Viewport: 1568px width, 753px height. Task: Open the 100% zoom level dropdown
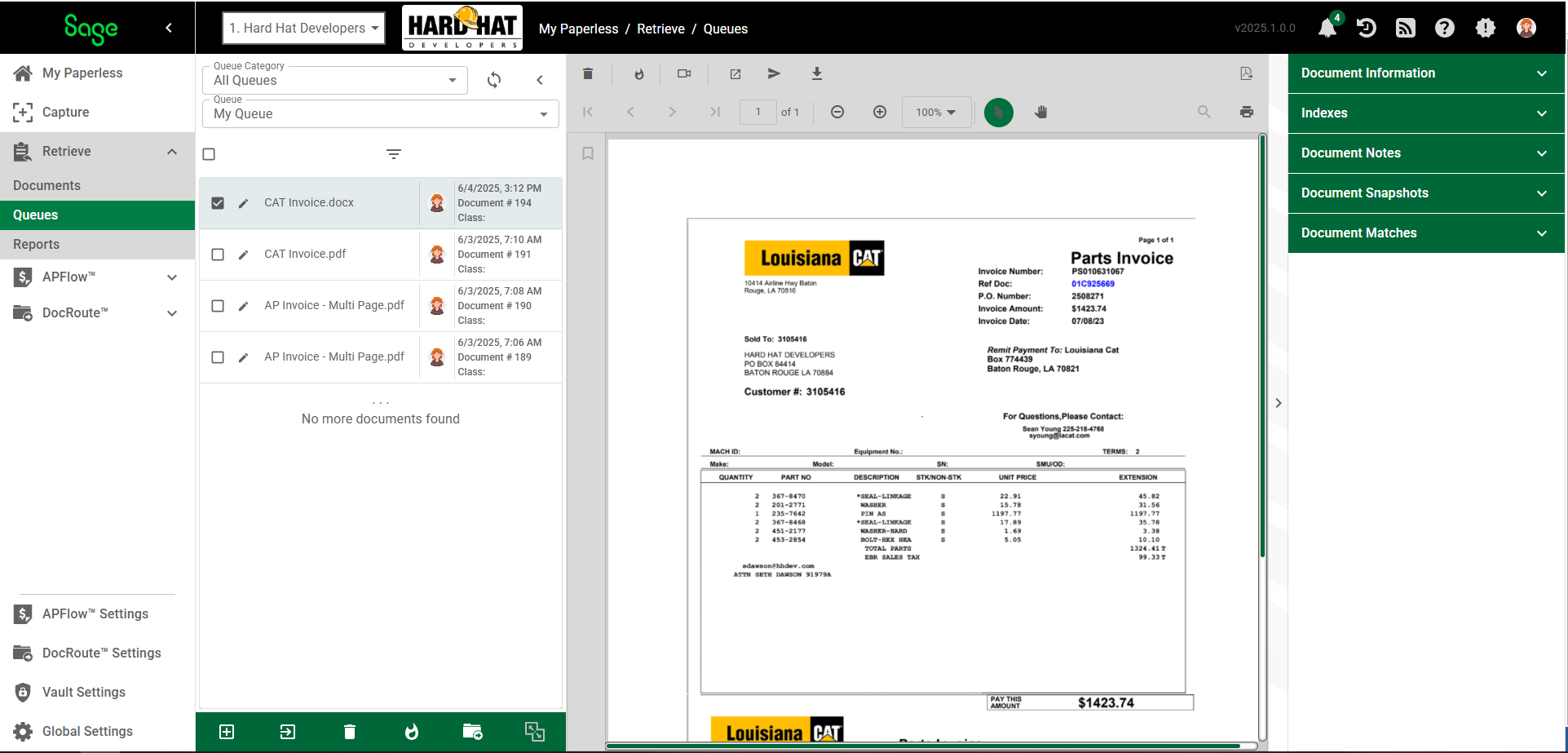[937, 112]
